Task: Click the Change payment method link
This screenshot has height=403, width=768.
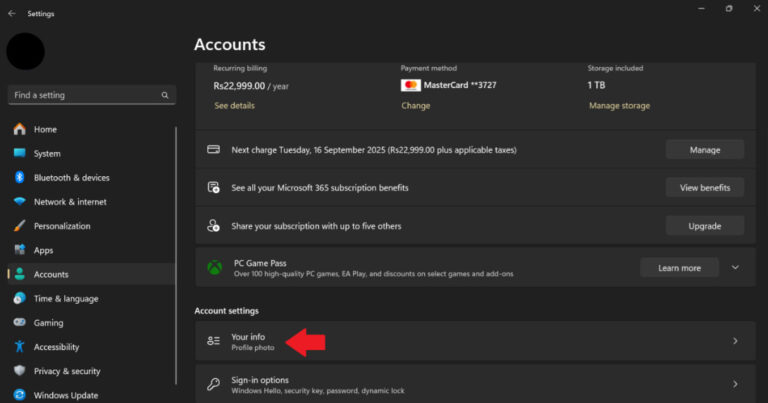Action: pyautogui.click(x=415, y=106)
